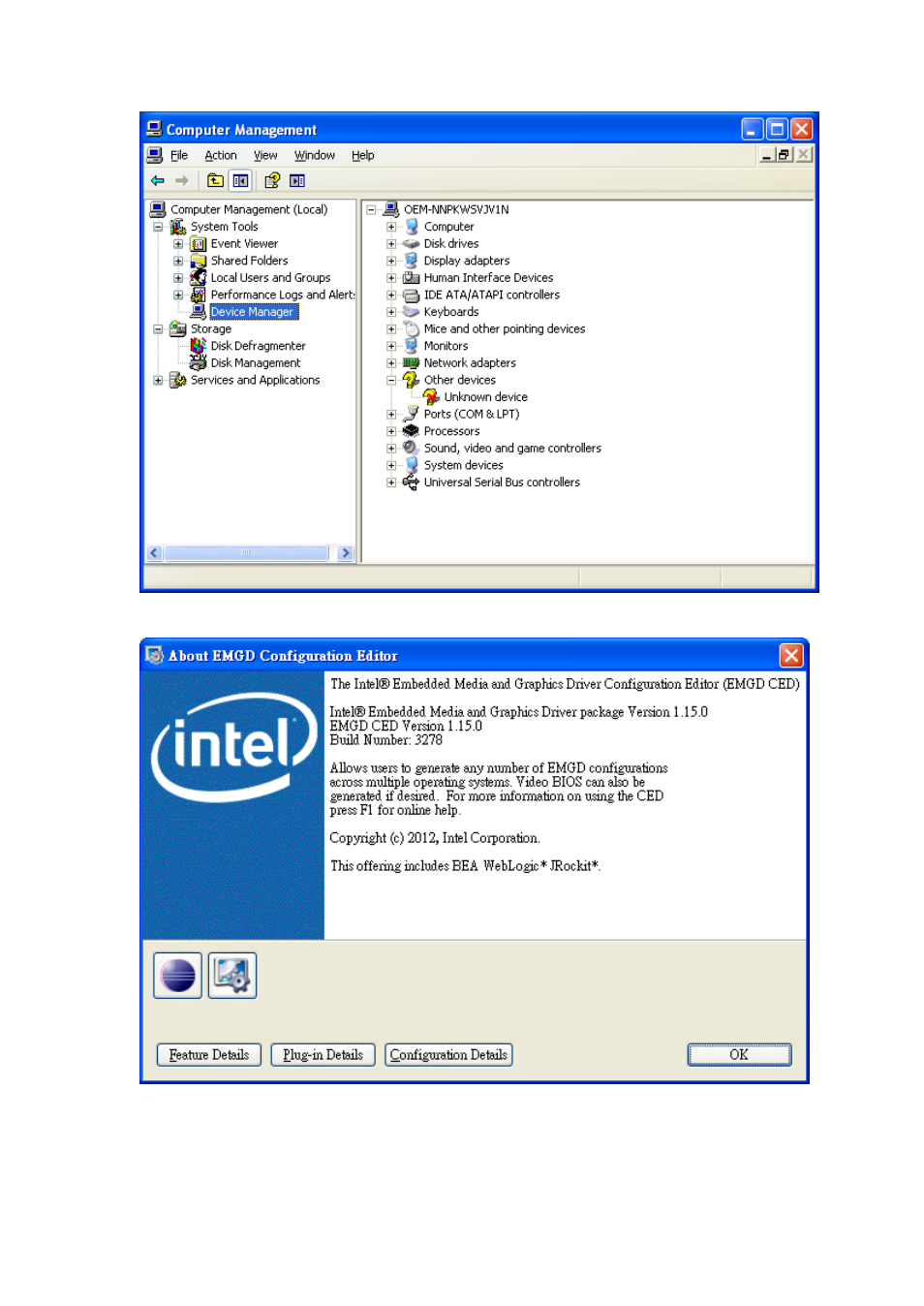Expand the Event Viewer node

(x=178, y=244)
